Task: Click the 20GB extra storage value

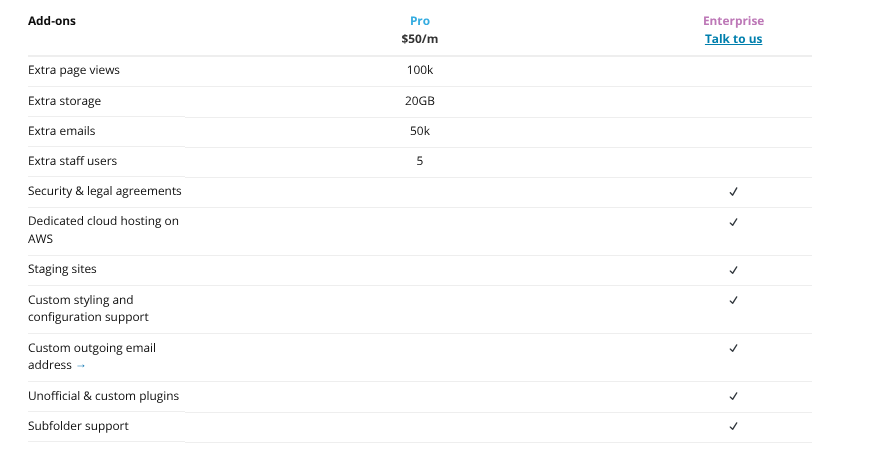Action: coord(420,101)
